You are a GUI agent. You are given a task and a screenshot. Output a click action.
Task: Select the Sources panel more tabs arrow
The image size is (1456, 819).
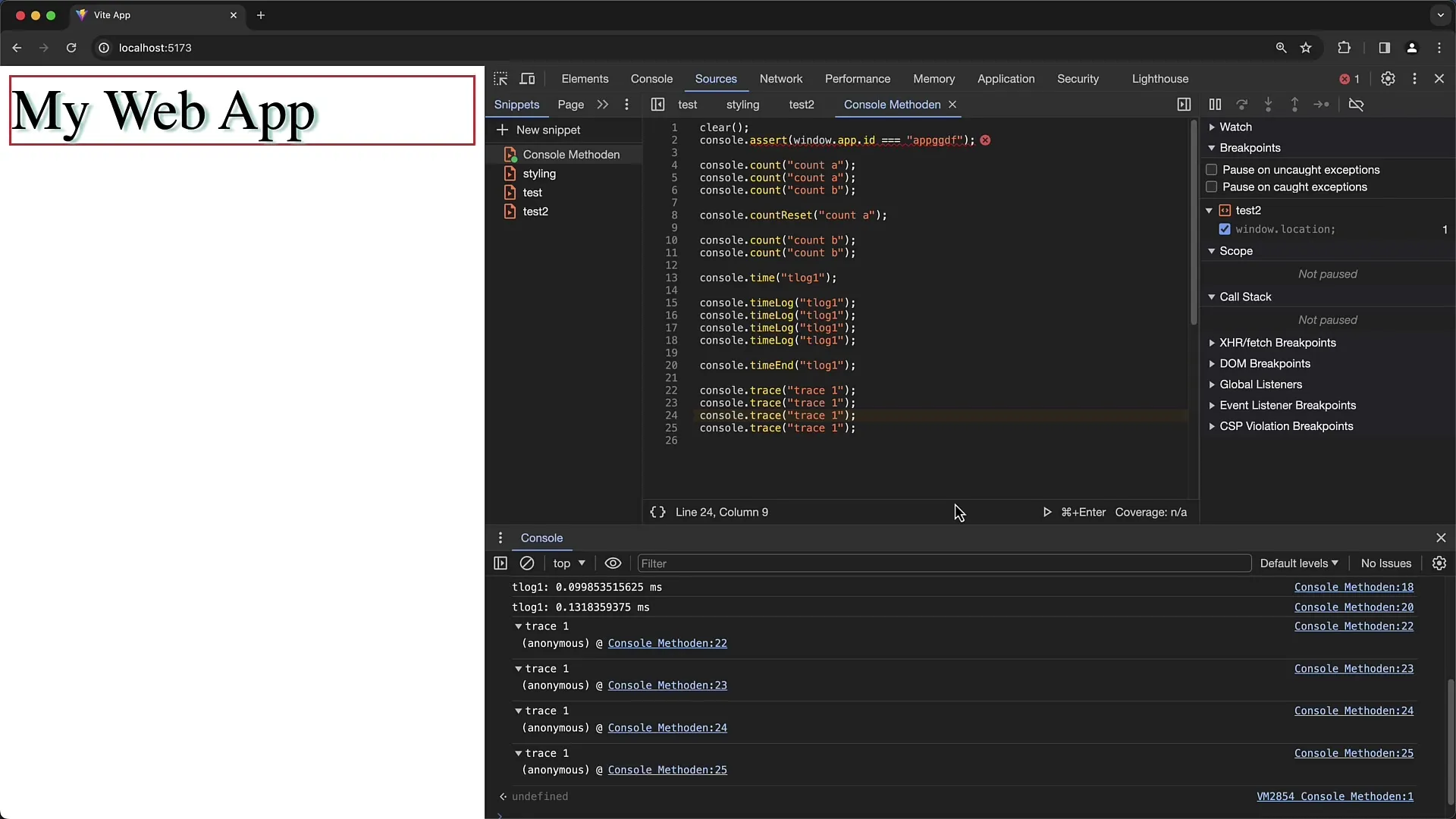click(x=602, y=104)
